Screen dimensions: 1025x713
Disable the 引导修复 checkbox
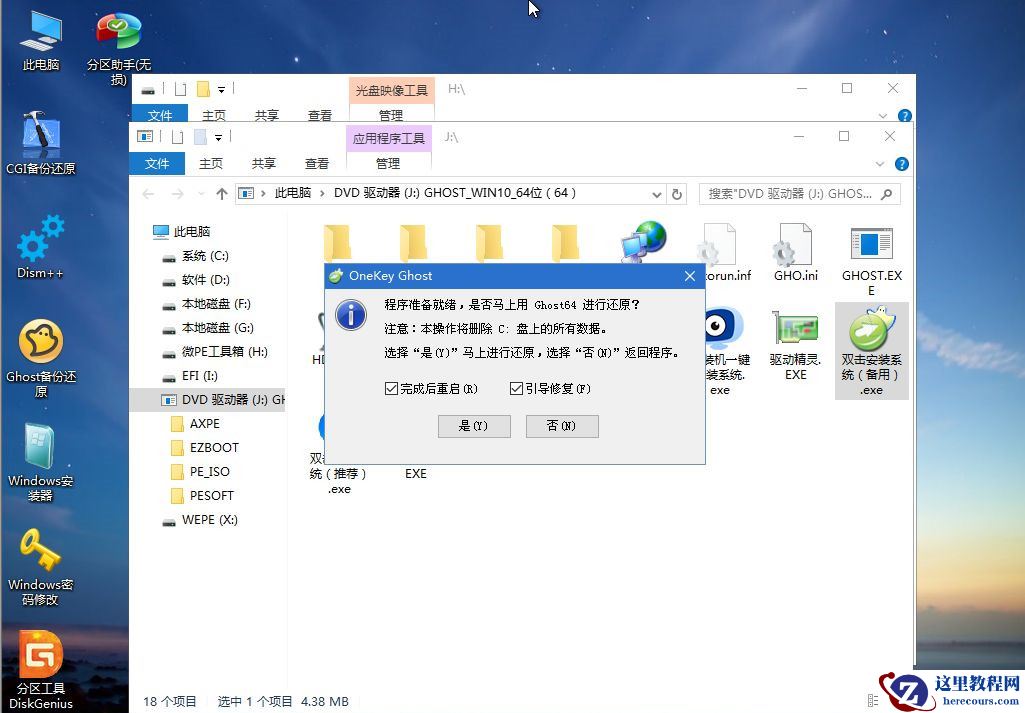tap(516, 388)
